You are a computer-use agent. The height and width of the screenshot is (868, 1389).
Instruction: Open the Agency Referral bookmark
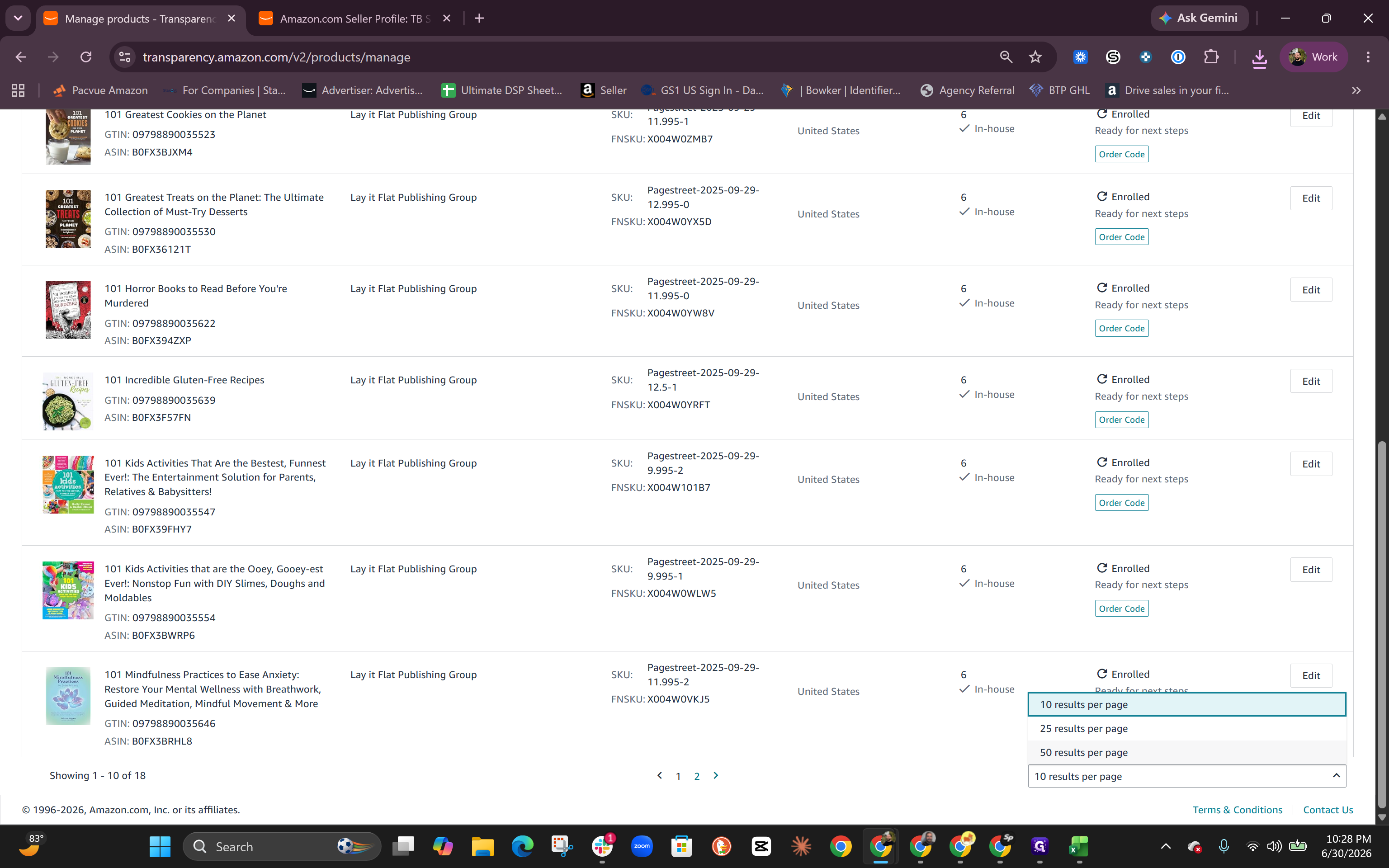click(x=967, y=90)
